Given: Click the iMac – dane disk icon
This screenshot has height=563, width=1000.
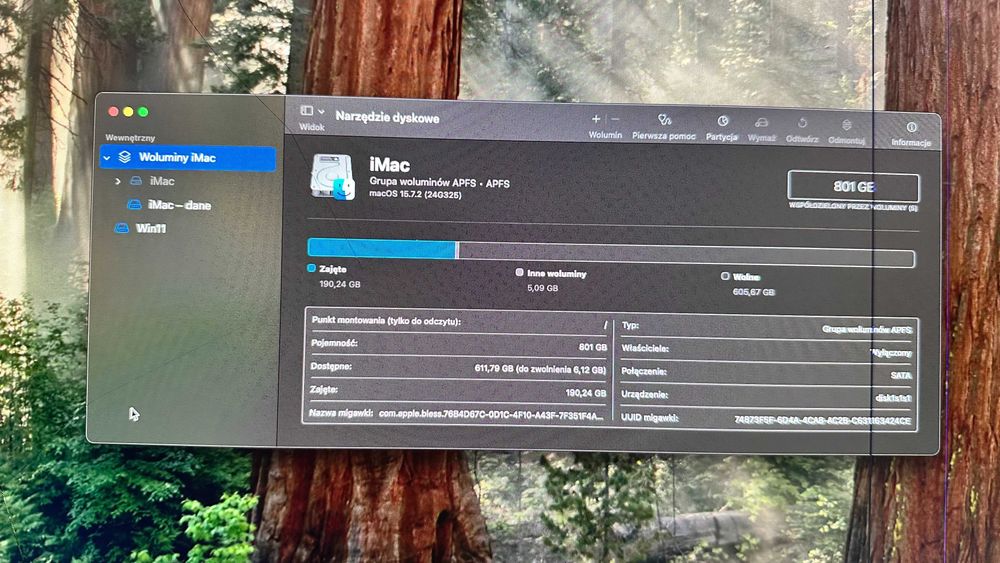Looking at the screenshot, I should (134, 205).
